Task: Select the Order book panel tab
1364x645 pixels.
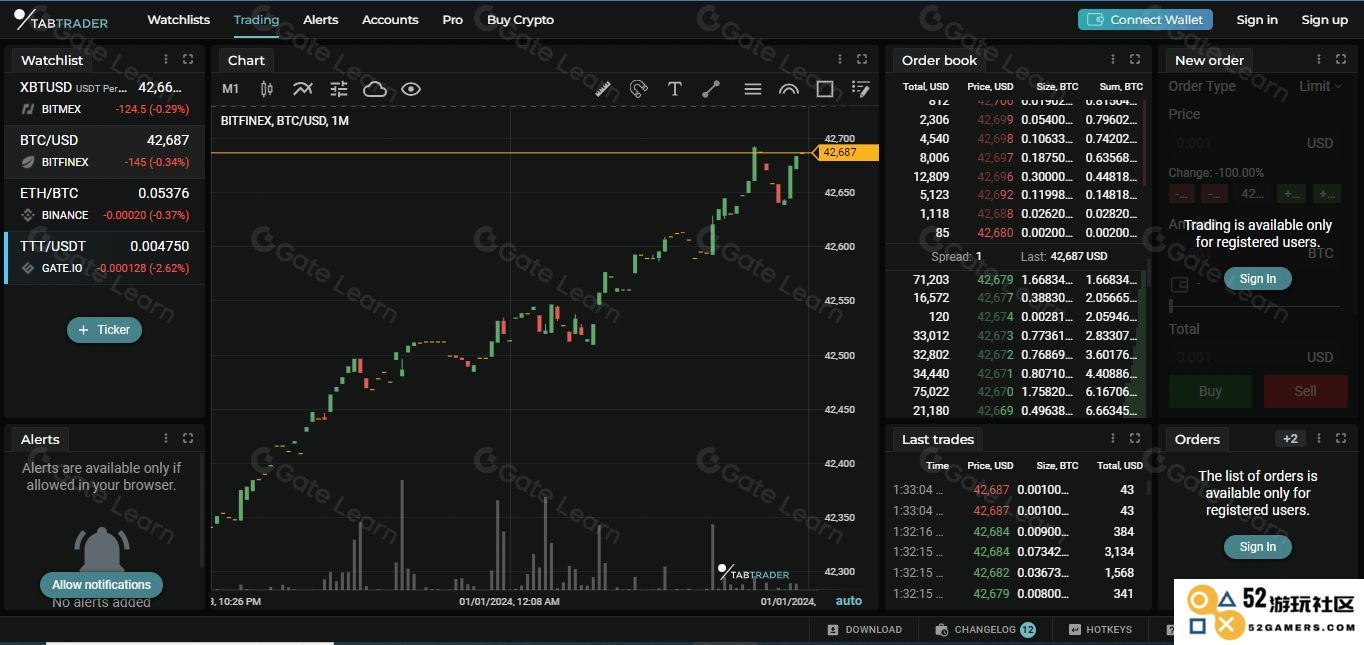Action: click(939, 60)
